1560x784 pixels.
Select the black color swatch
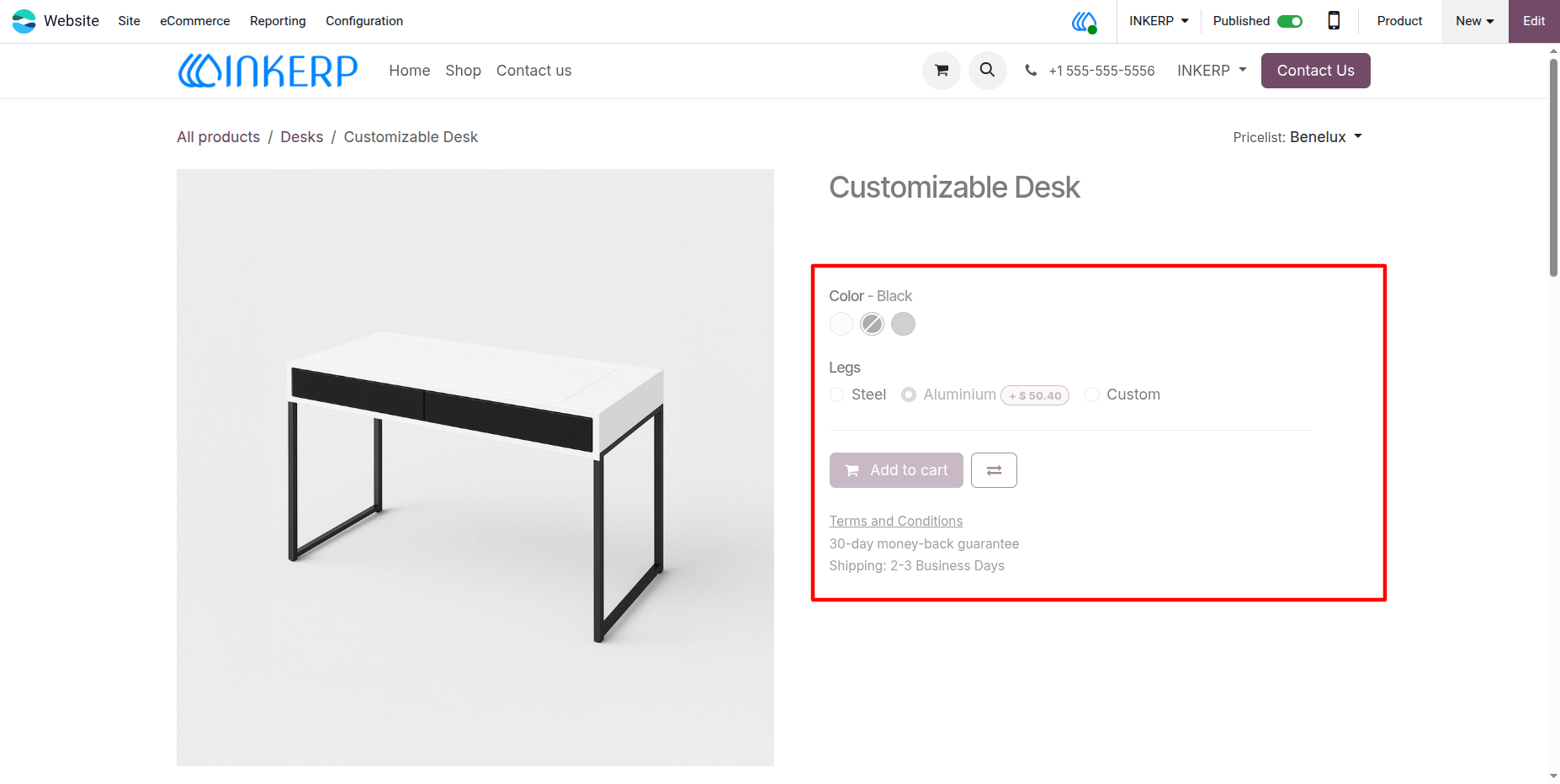click(x=873, y=324)
